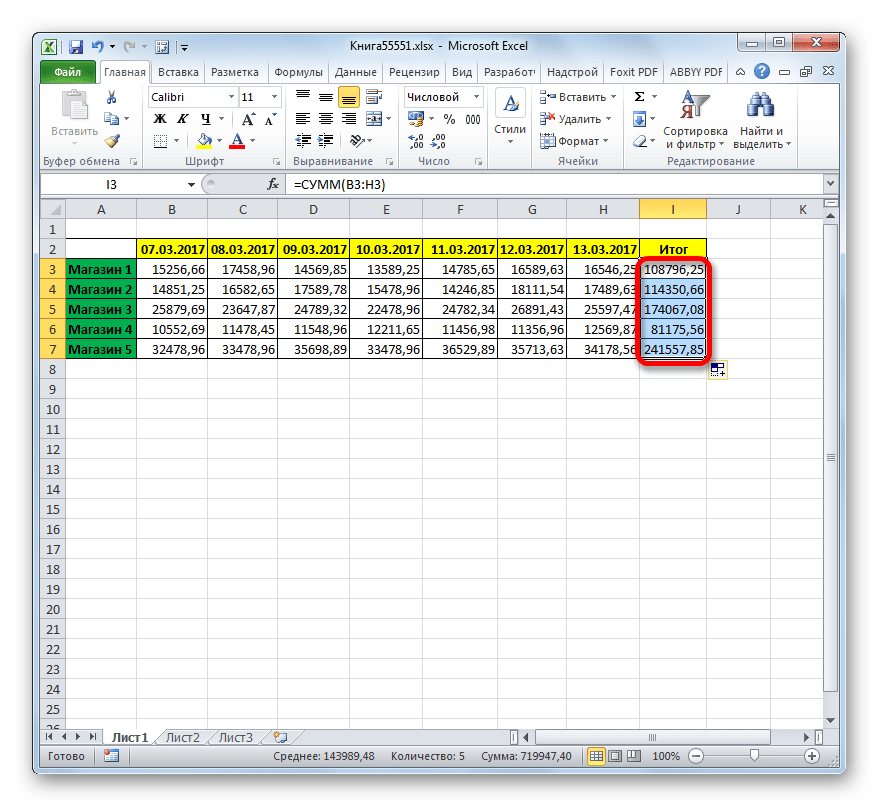Toggle bold formatting Ж
The width and height of the screenshot is (879, 807).
pyautogui.click(x=159, y=119)
